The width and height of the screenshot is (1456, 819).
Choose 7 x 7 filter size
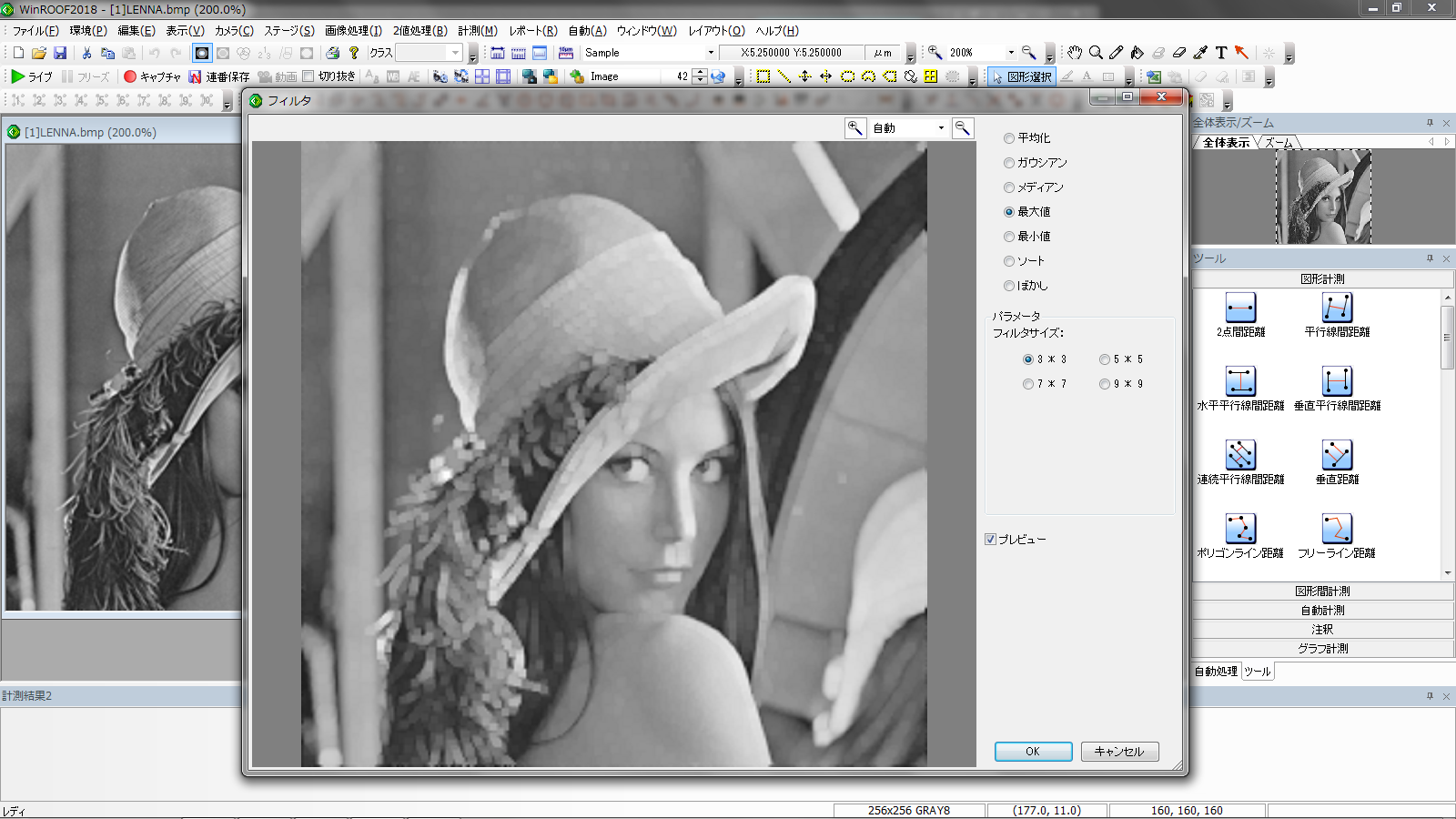(1045, 384)
